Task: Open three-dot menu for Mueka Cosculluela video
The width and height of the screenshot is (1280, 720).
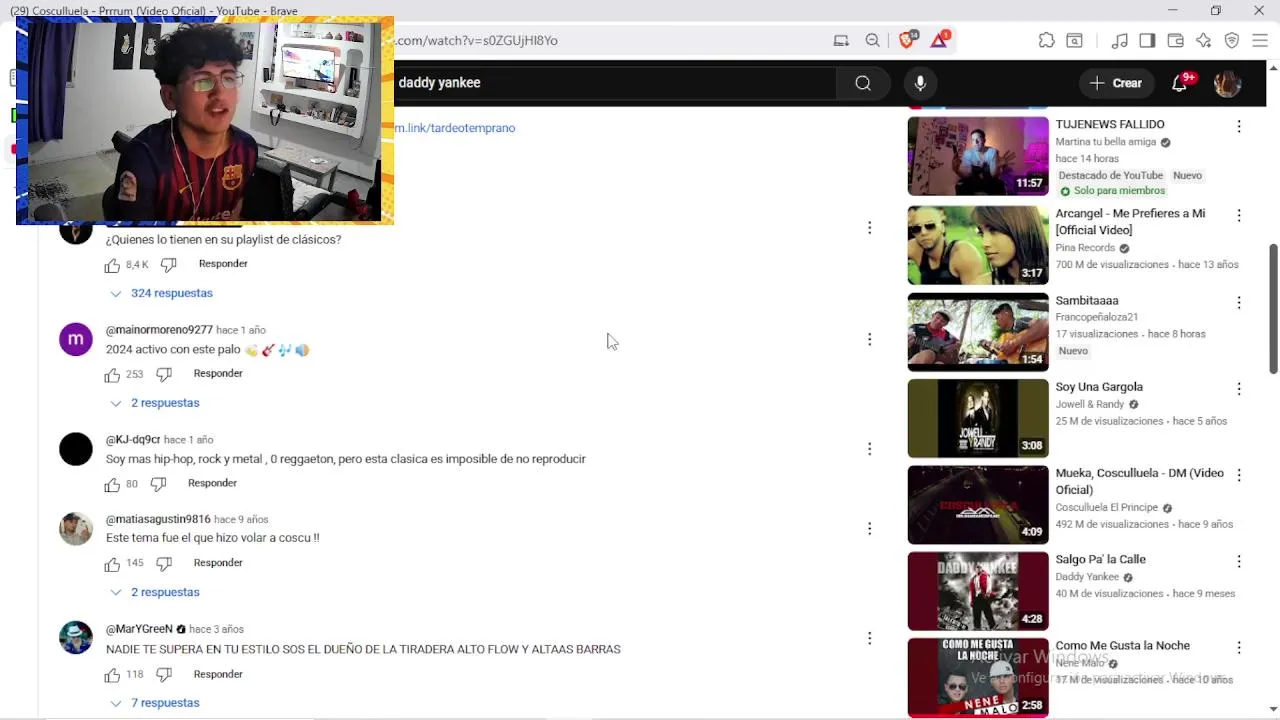Action: [x=1239, y=475]
